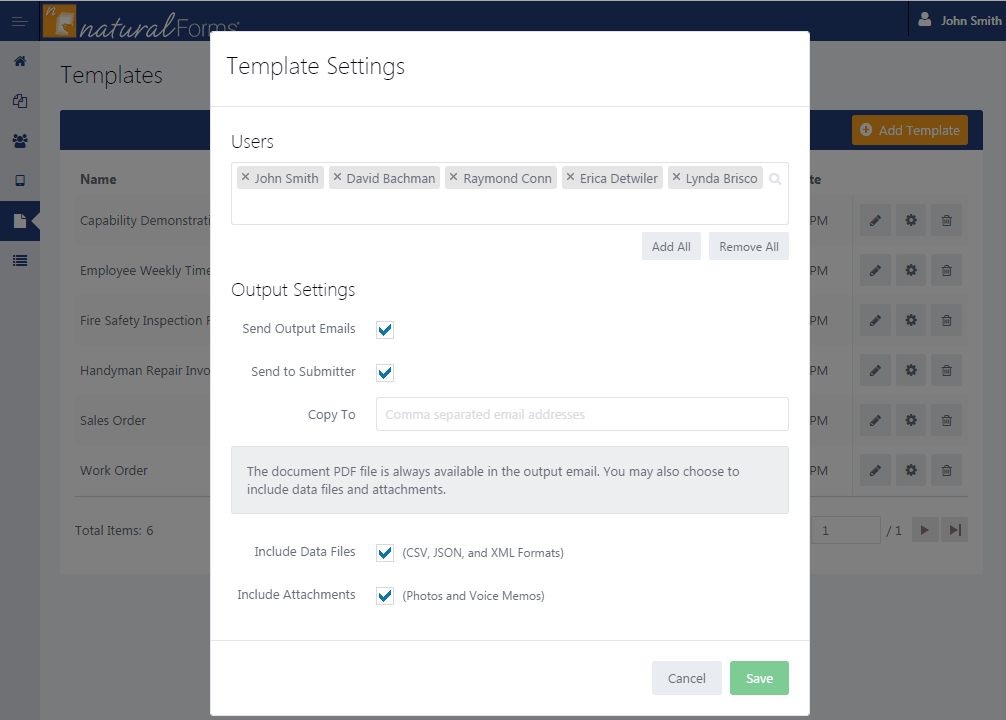Click the Copy To email address field

tap(581, 414)
